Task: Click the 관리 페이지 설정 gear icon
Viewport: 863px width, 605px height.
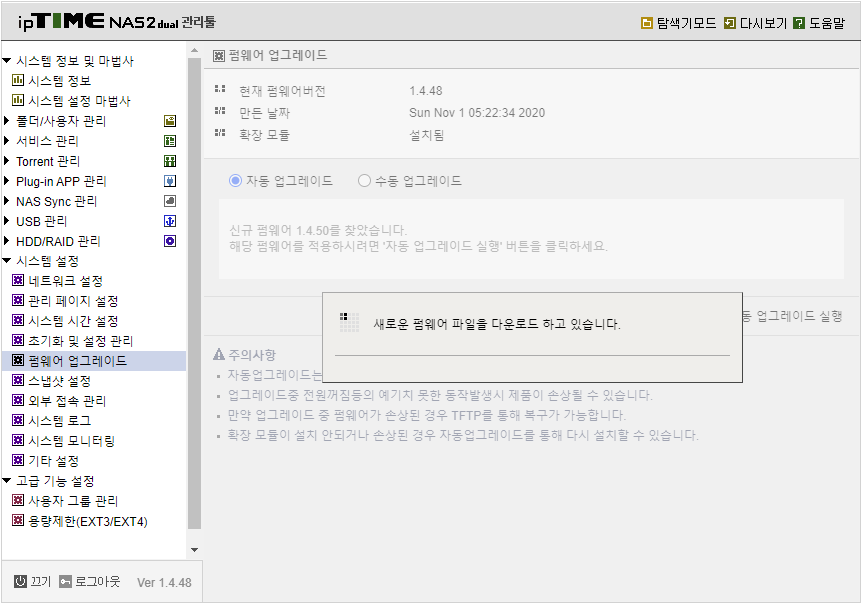Action: click(x=18, y=301)
